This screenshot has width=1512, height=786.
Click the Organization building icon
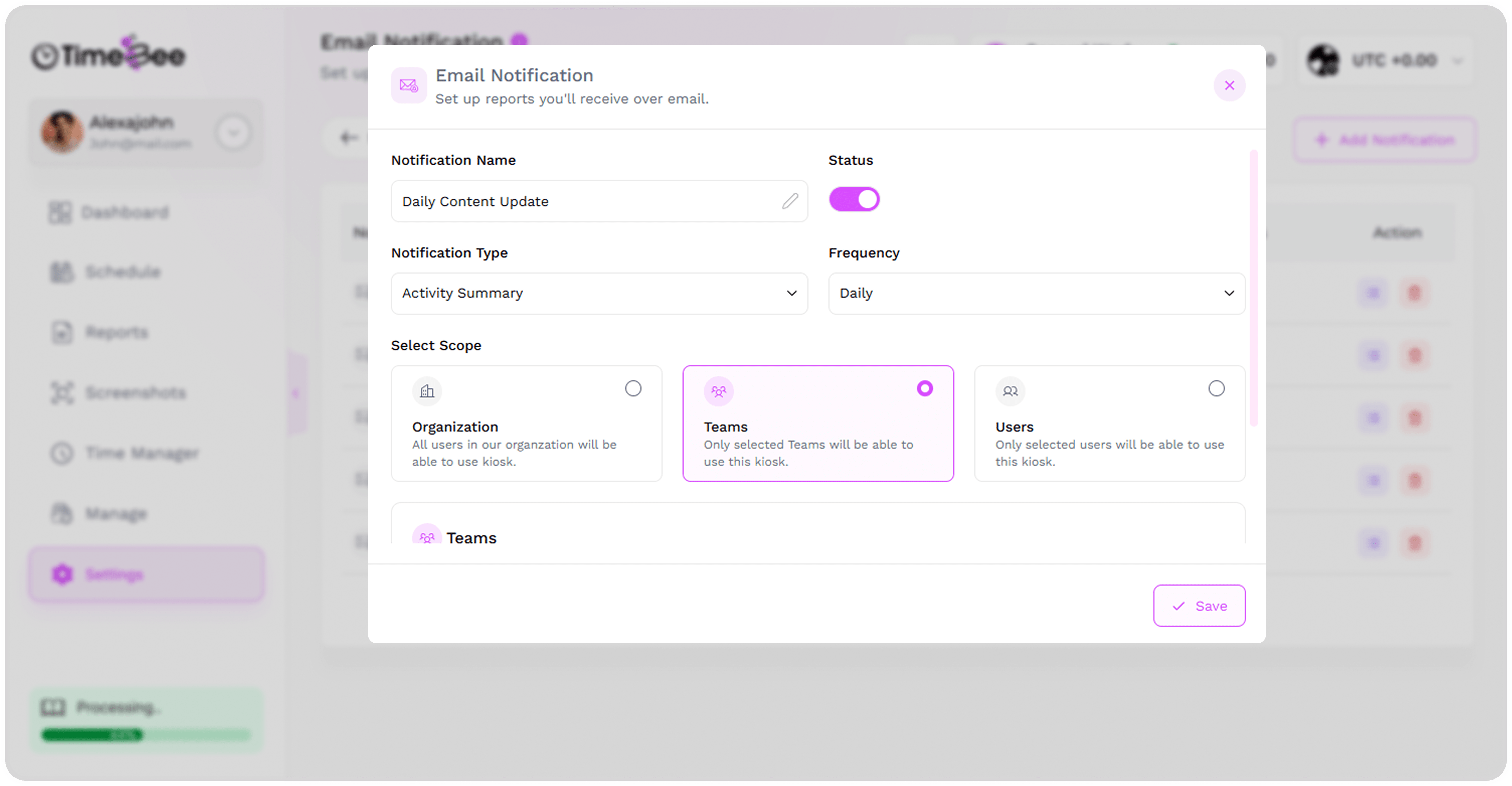(x=427, y=391)
